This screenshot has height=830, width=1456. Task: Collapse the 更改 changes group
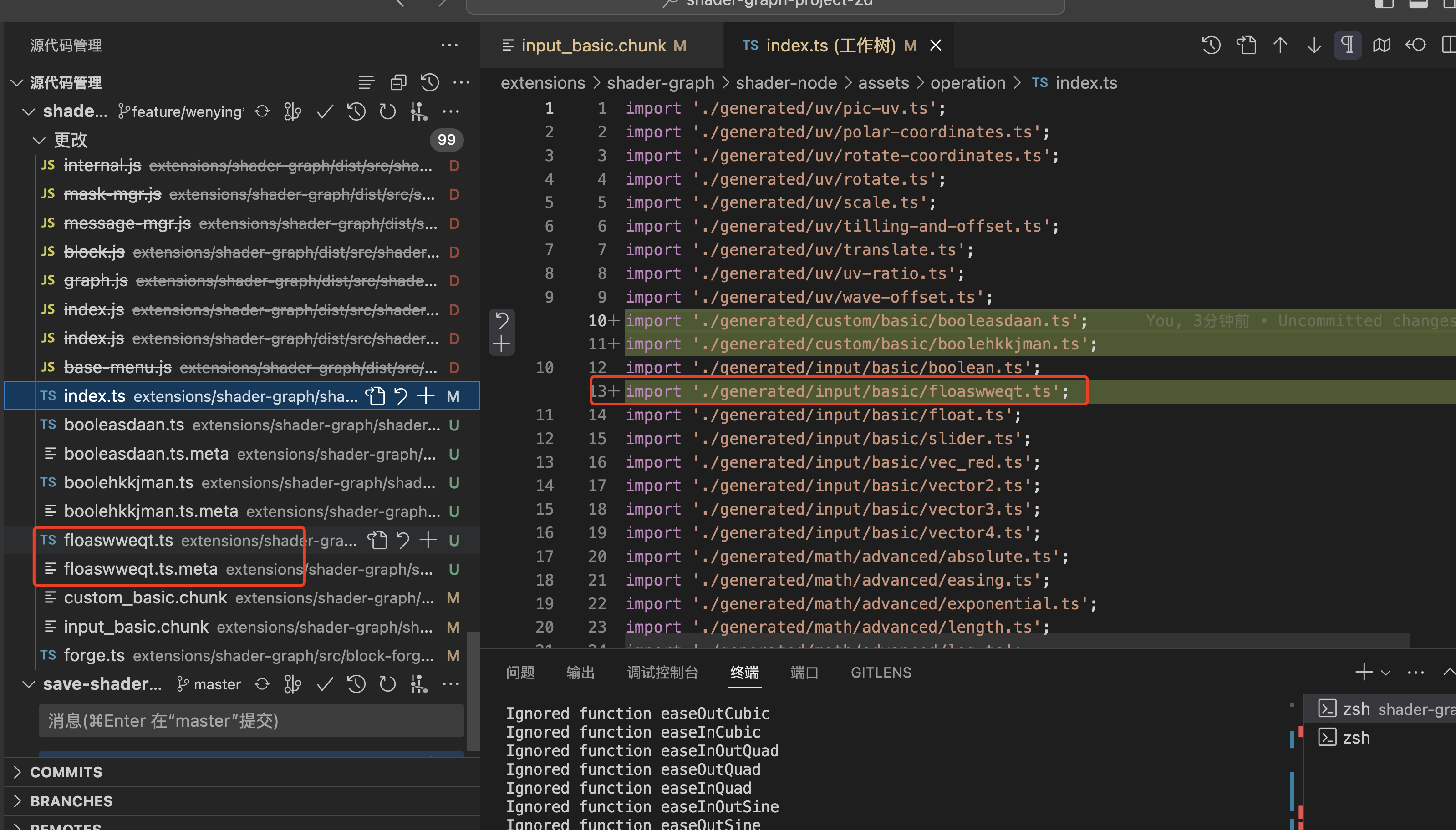point(39,140)
